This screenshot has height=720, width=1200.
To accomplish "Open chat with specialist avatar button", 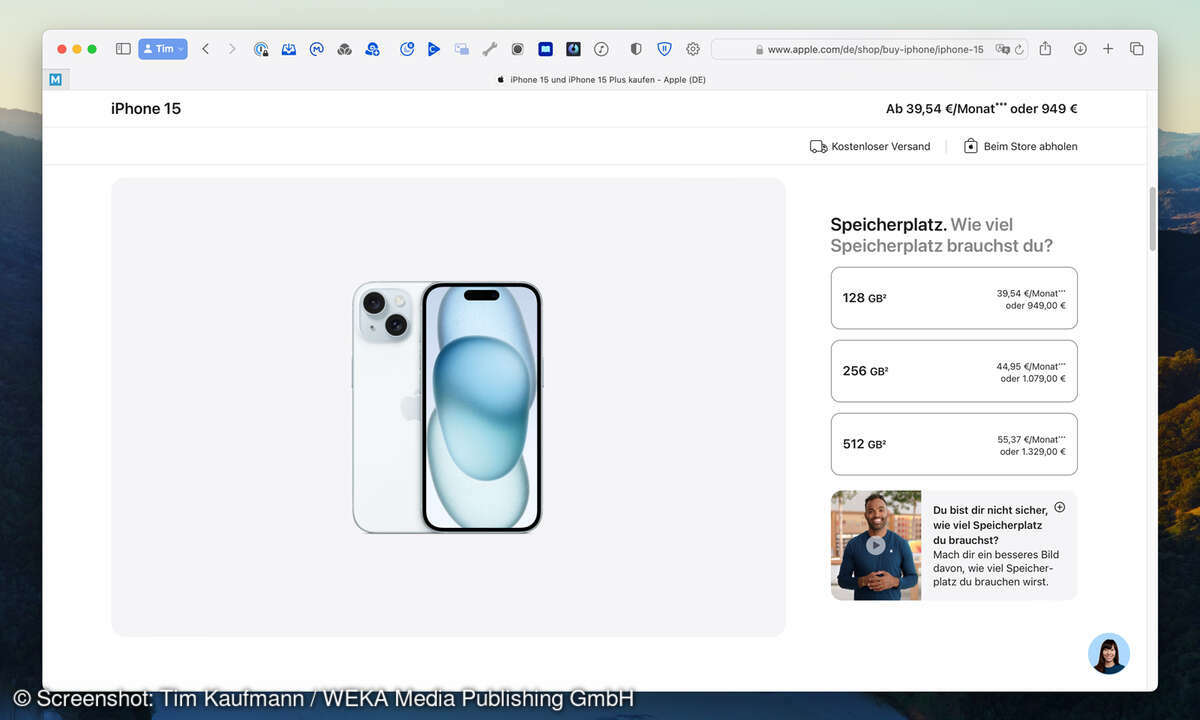I will 1109,654.
